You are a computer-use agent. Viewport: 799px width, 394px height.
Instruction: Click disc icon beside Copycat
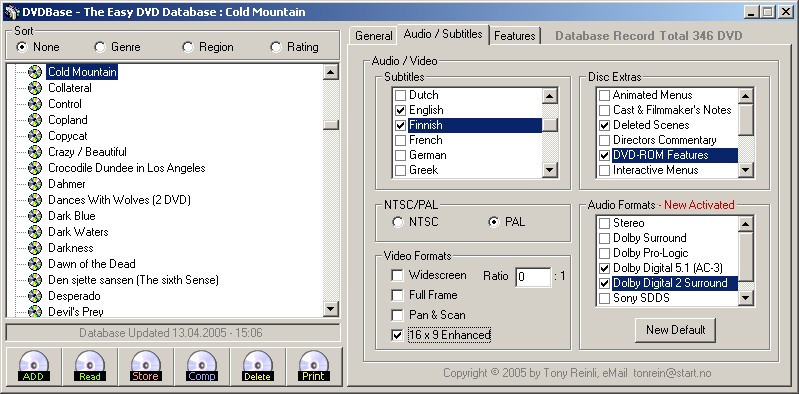35,136
